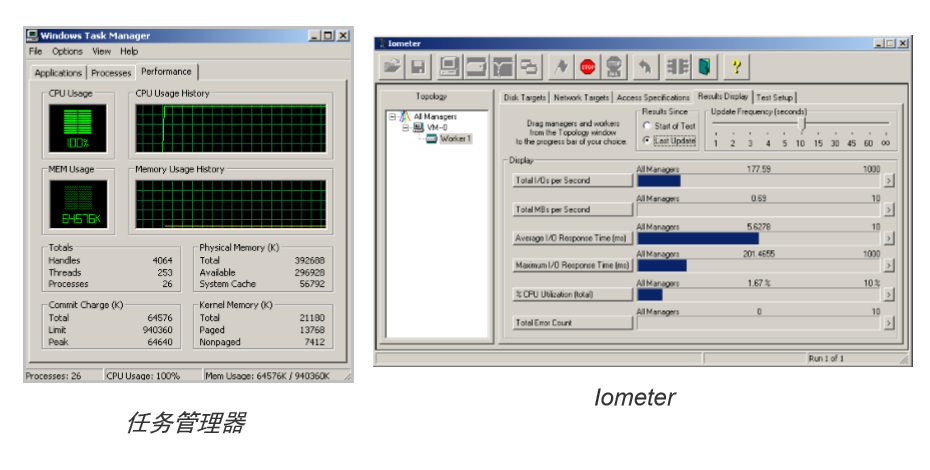
Task: Open arrow next to Maximum I/O Response Time bar
Action: click(x=888, y=265)
